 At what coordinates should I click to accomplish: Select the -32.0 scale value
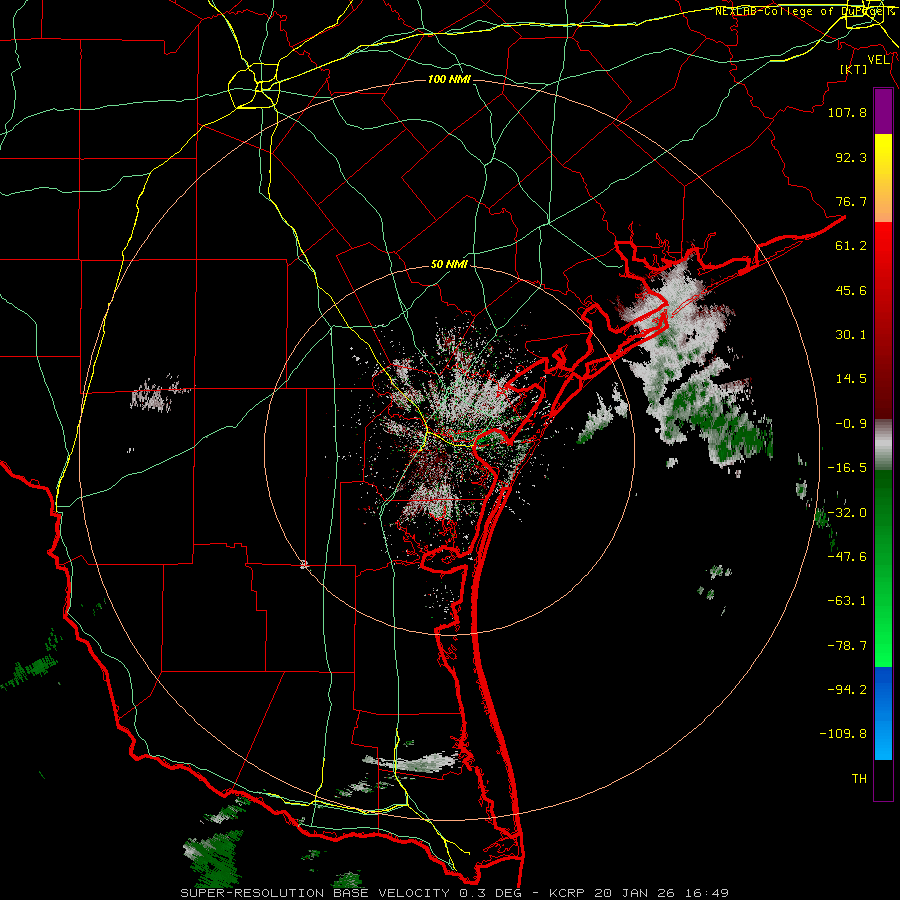point(847,513)
